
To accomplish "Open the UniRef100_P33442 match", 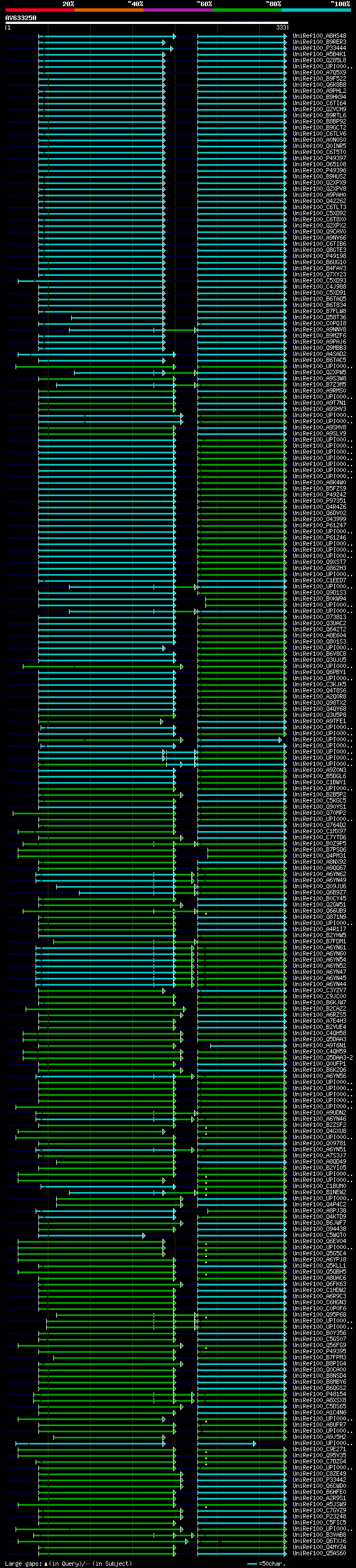I will coord(319,1480).
